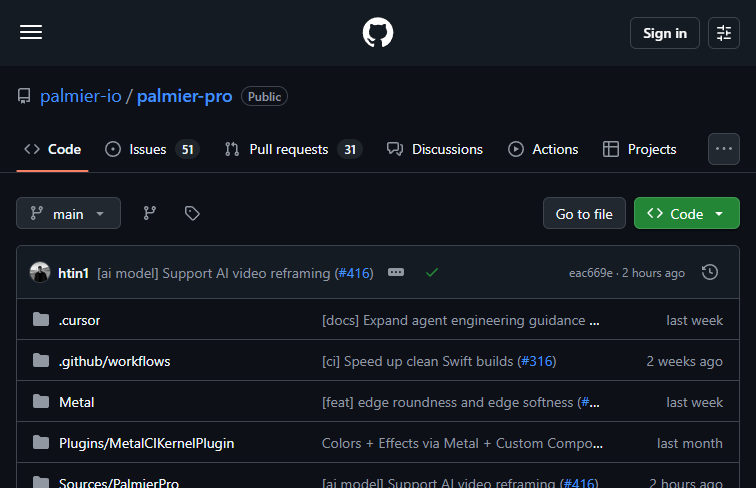This screenshot has width=756, height=488.
Task: Open pull request #316 link
Action: point(537,362)
